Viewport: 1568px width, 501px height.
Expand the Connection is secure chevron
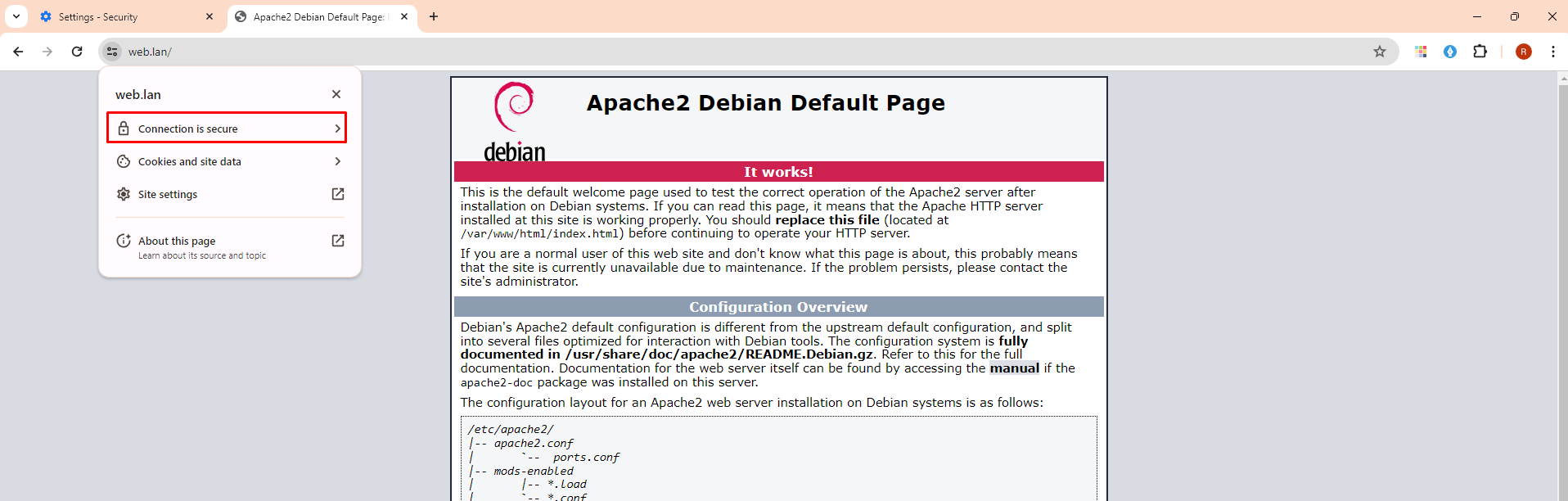pyautogui.click(x=337, y=129)
